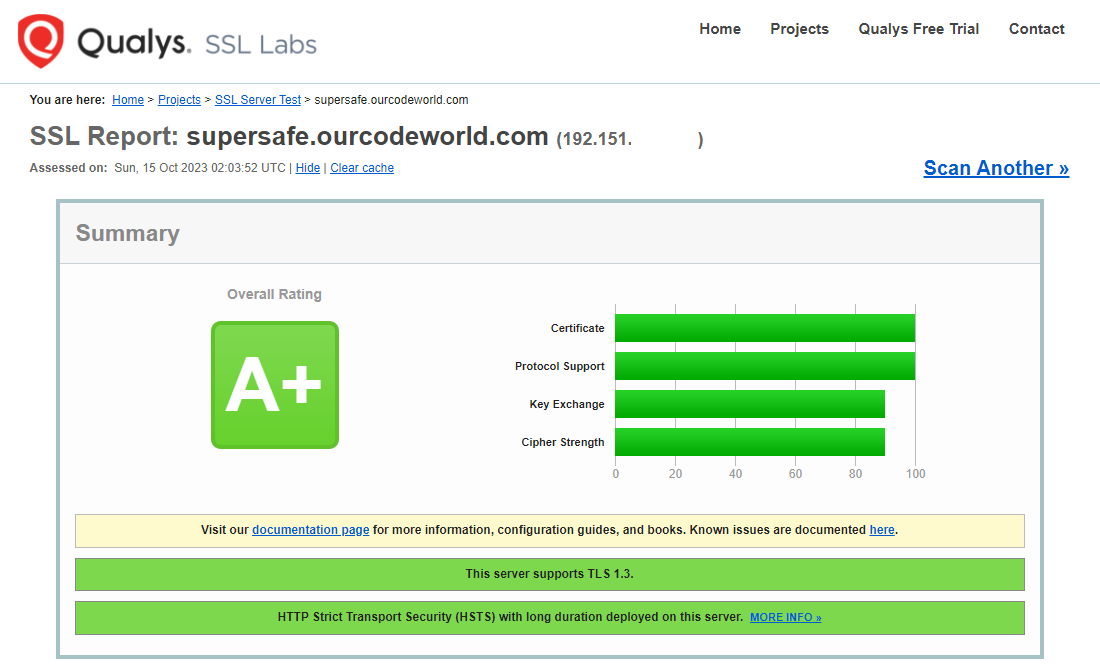Image resolution: width=1100 pixels, height=671 pixels.
Task: Clear the cached scan results
Action: click(x=361, y=167)
